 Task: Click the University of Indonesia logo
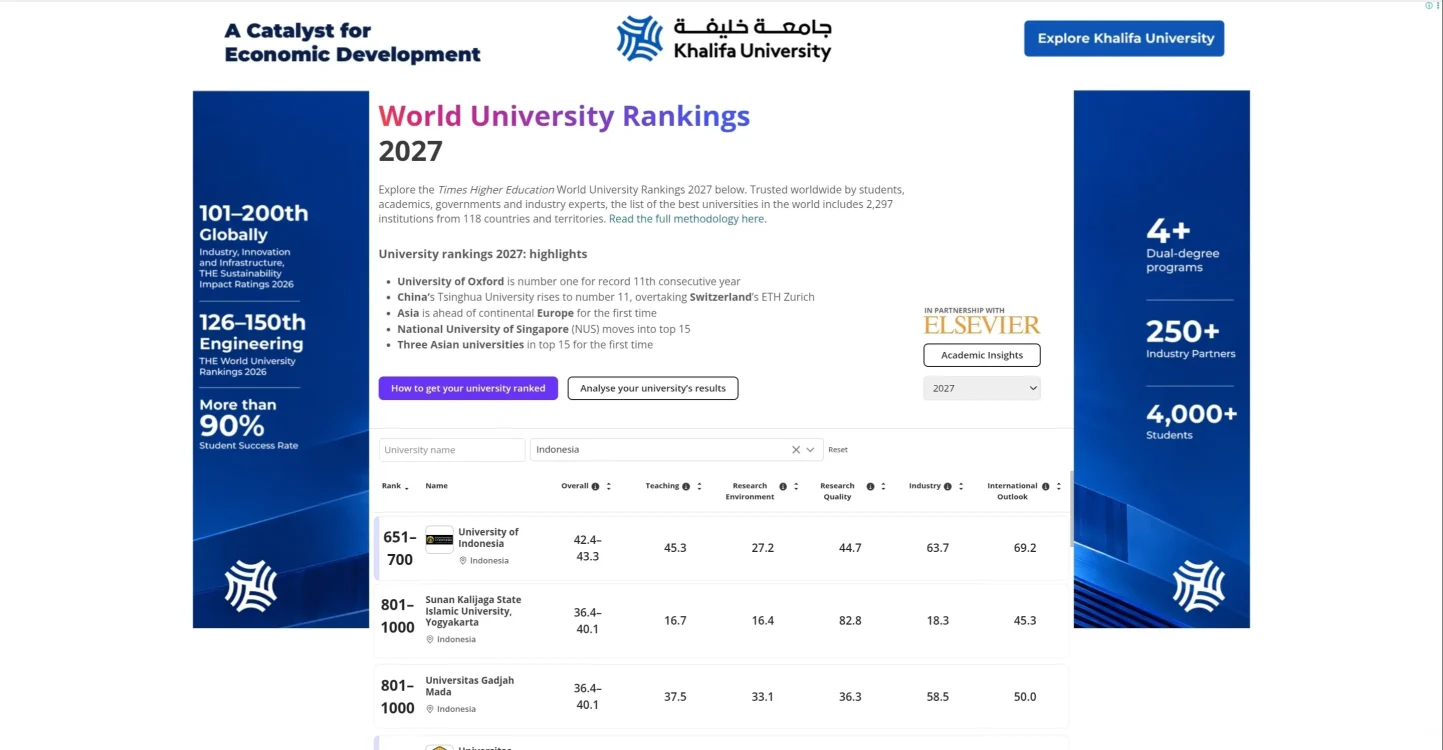point(439,540)
